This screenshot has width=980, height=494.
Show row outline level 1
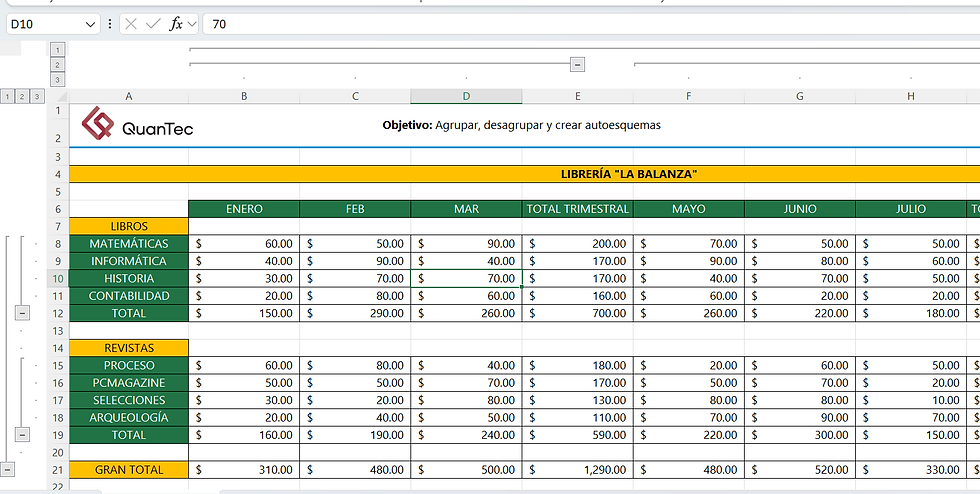coord(8,96)
